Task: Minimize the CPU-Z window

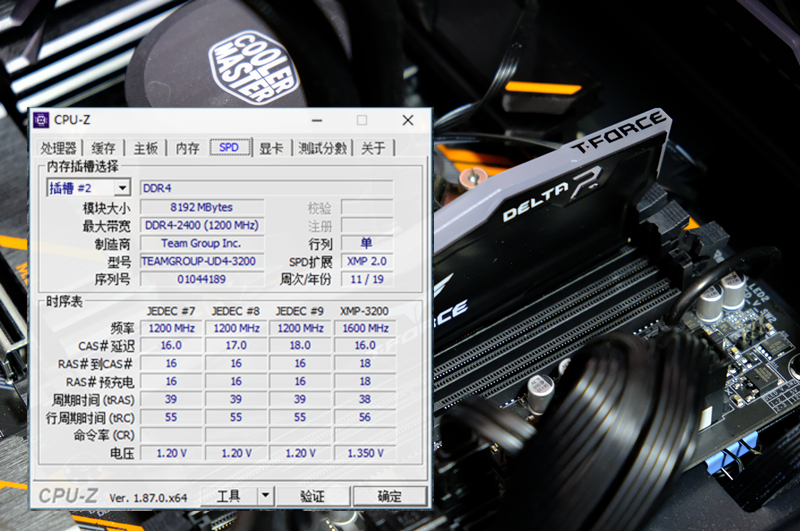Action: click(317, 120)
